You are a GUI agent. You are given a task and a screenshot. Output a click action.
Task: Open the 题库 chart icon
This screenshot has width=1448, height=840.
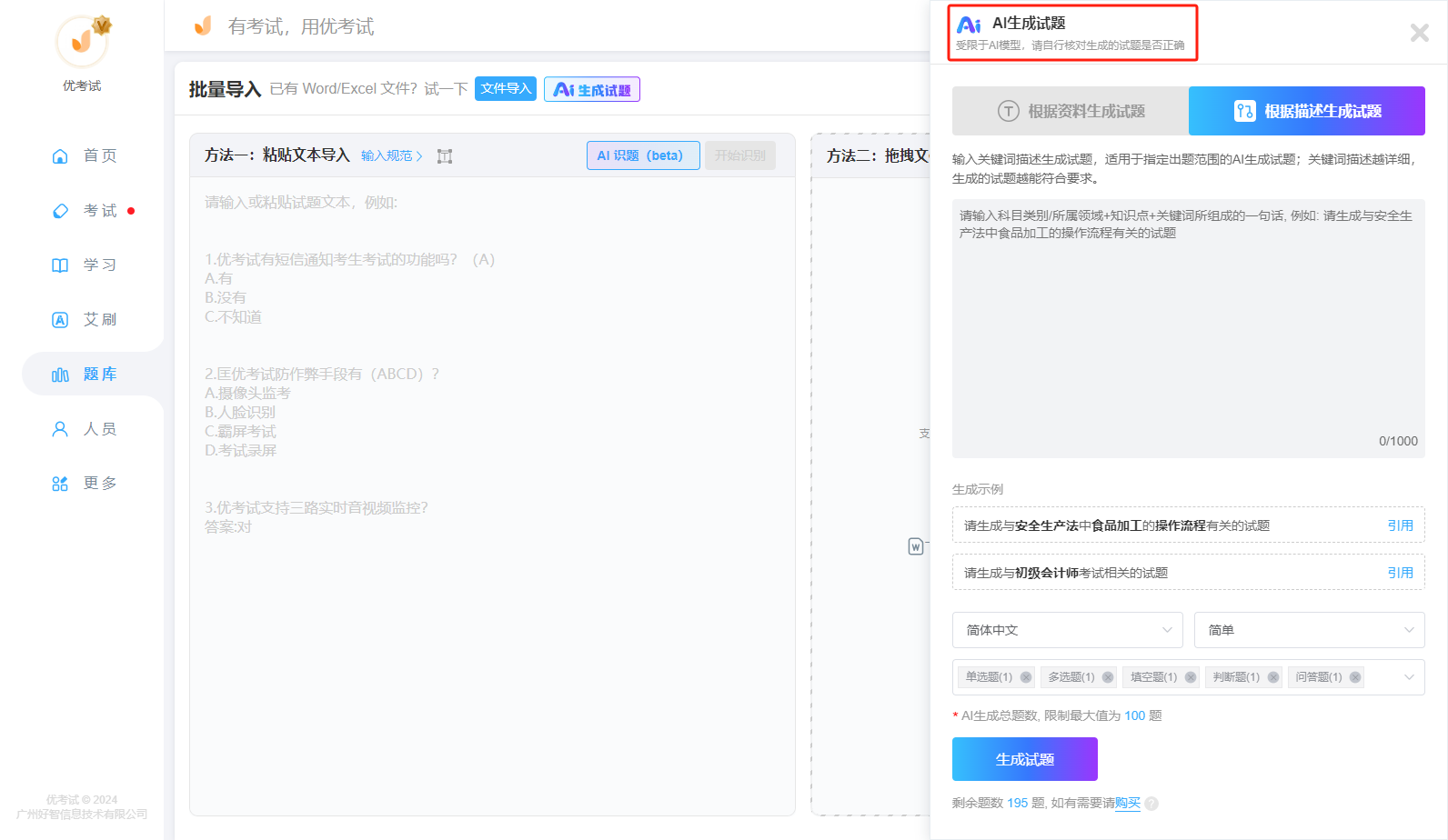pos(60,375)
